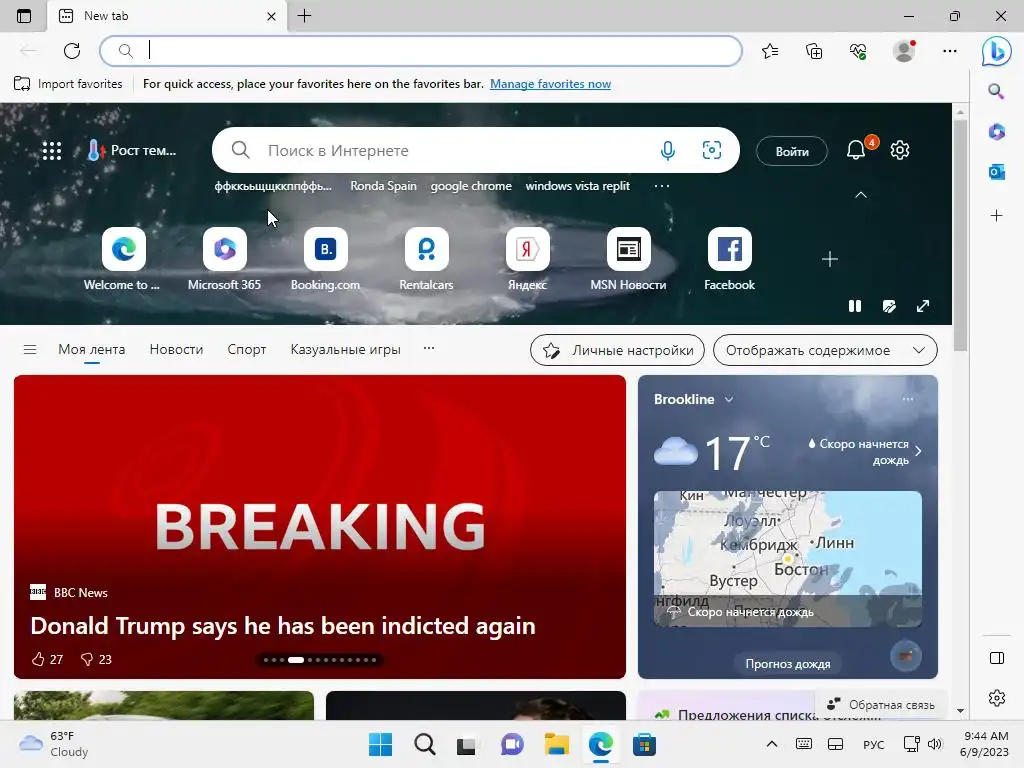Click the Личные настройки button
The width and height of the screenshot is (1024, 768).
click(x=617, y=350)
